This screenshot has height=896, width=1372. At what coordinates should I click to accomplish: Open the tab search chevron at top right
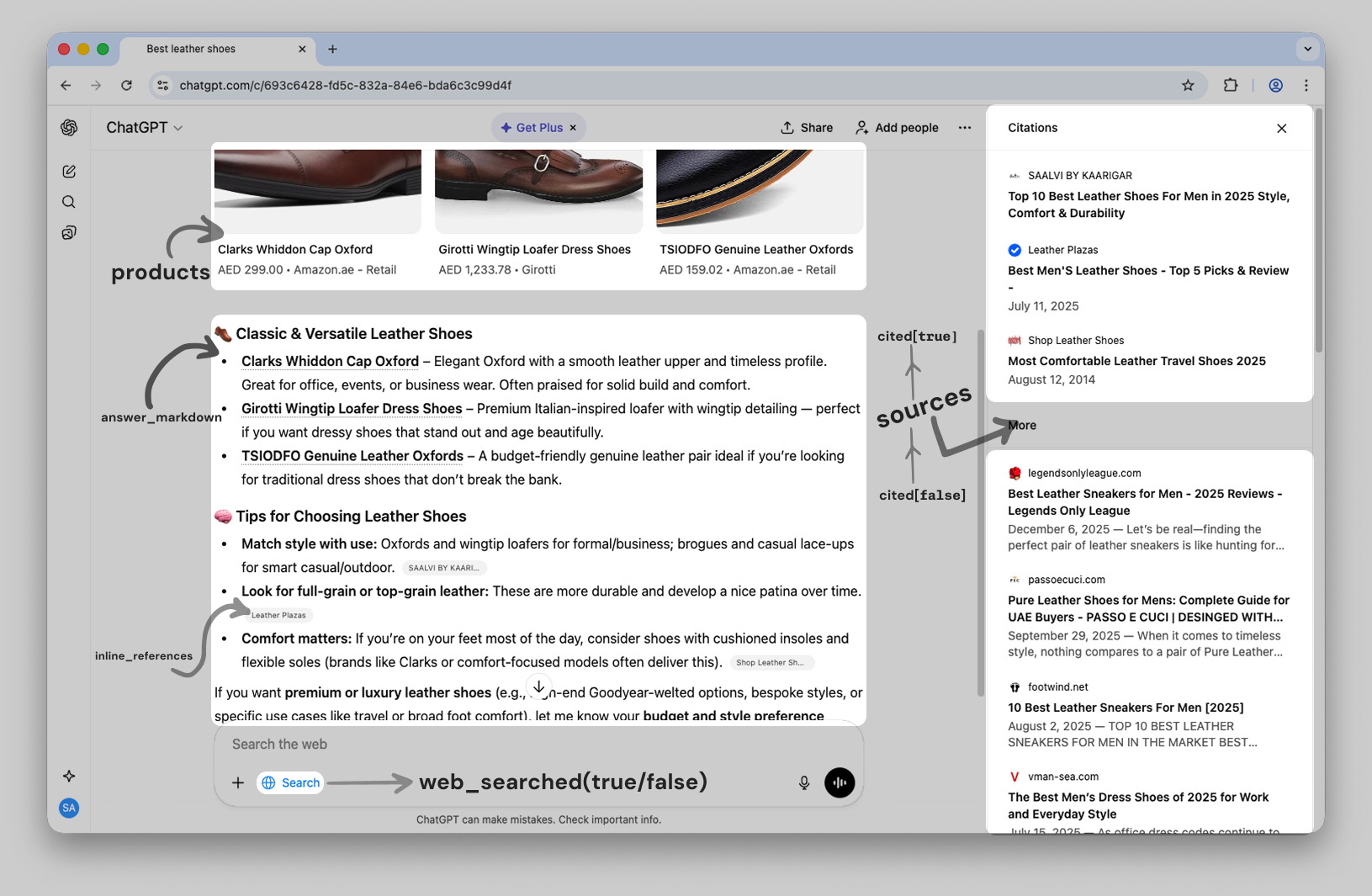coord(1307,49)
